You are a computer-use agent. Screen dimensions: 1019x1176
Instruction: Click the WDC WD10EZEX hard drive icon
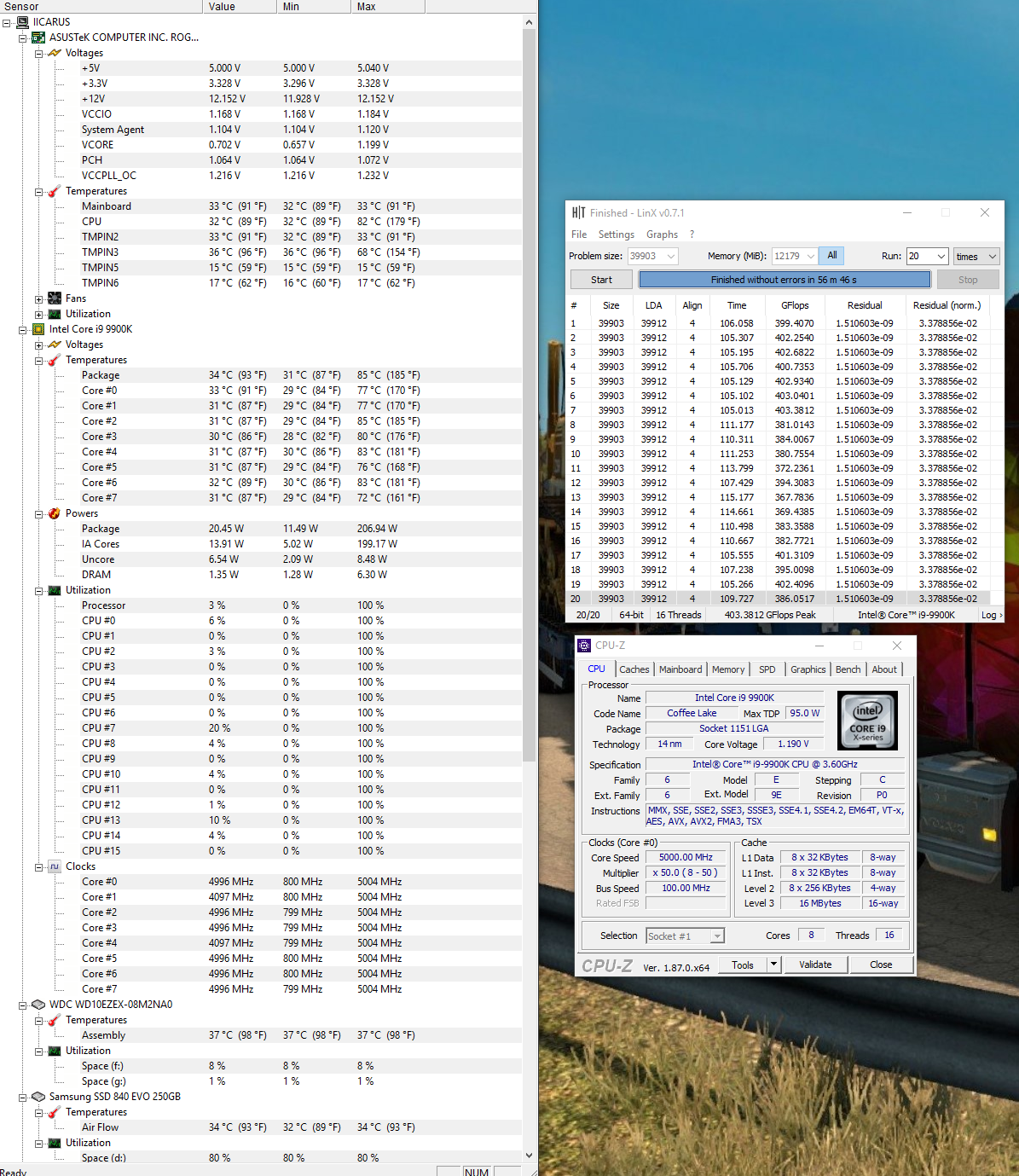pyautogui.click(x=38, y=1005)
